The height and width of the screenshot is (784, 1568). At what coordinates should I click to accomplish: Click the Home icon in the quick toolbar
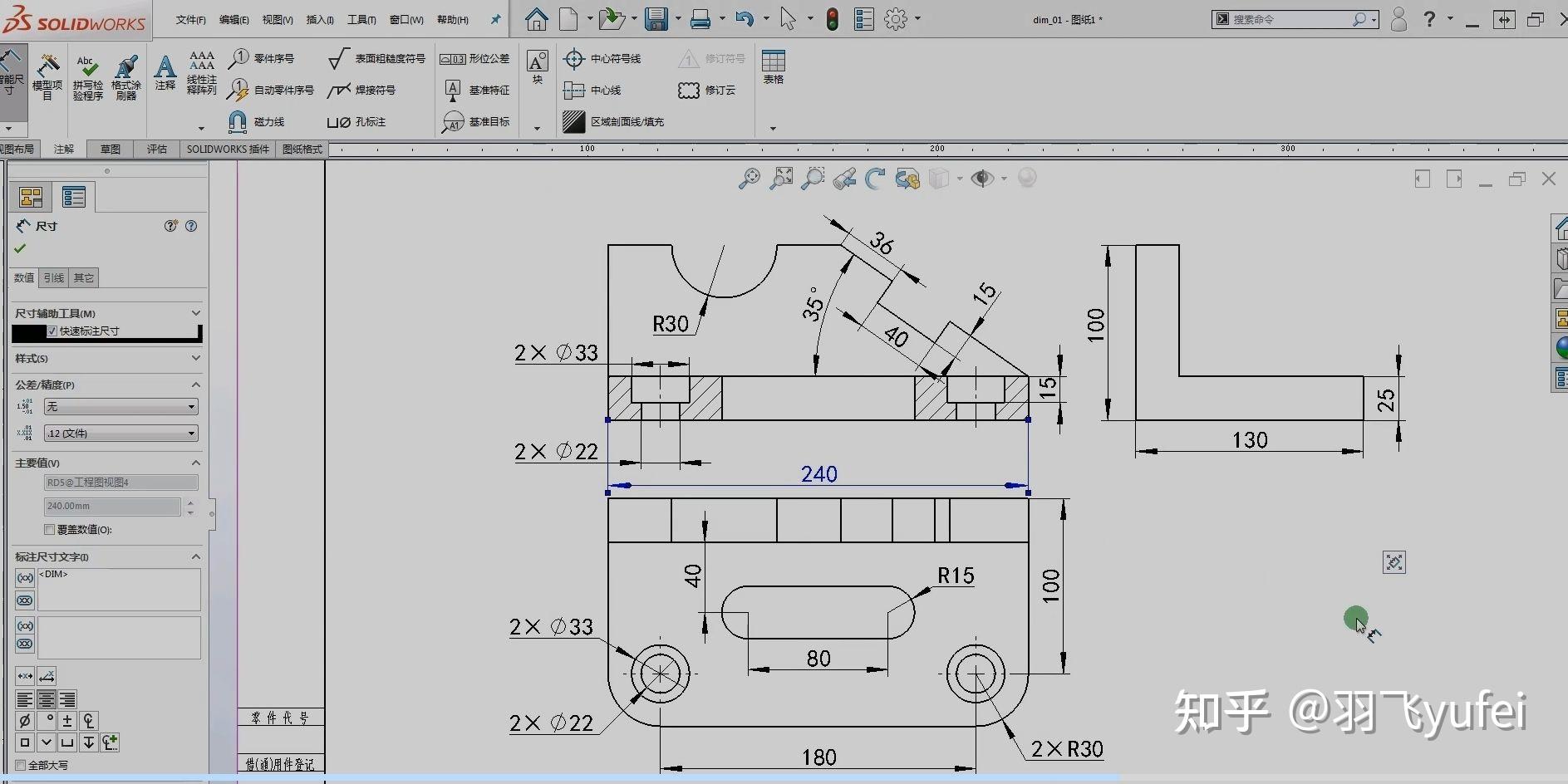[x=537, y=18]
